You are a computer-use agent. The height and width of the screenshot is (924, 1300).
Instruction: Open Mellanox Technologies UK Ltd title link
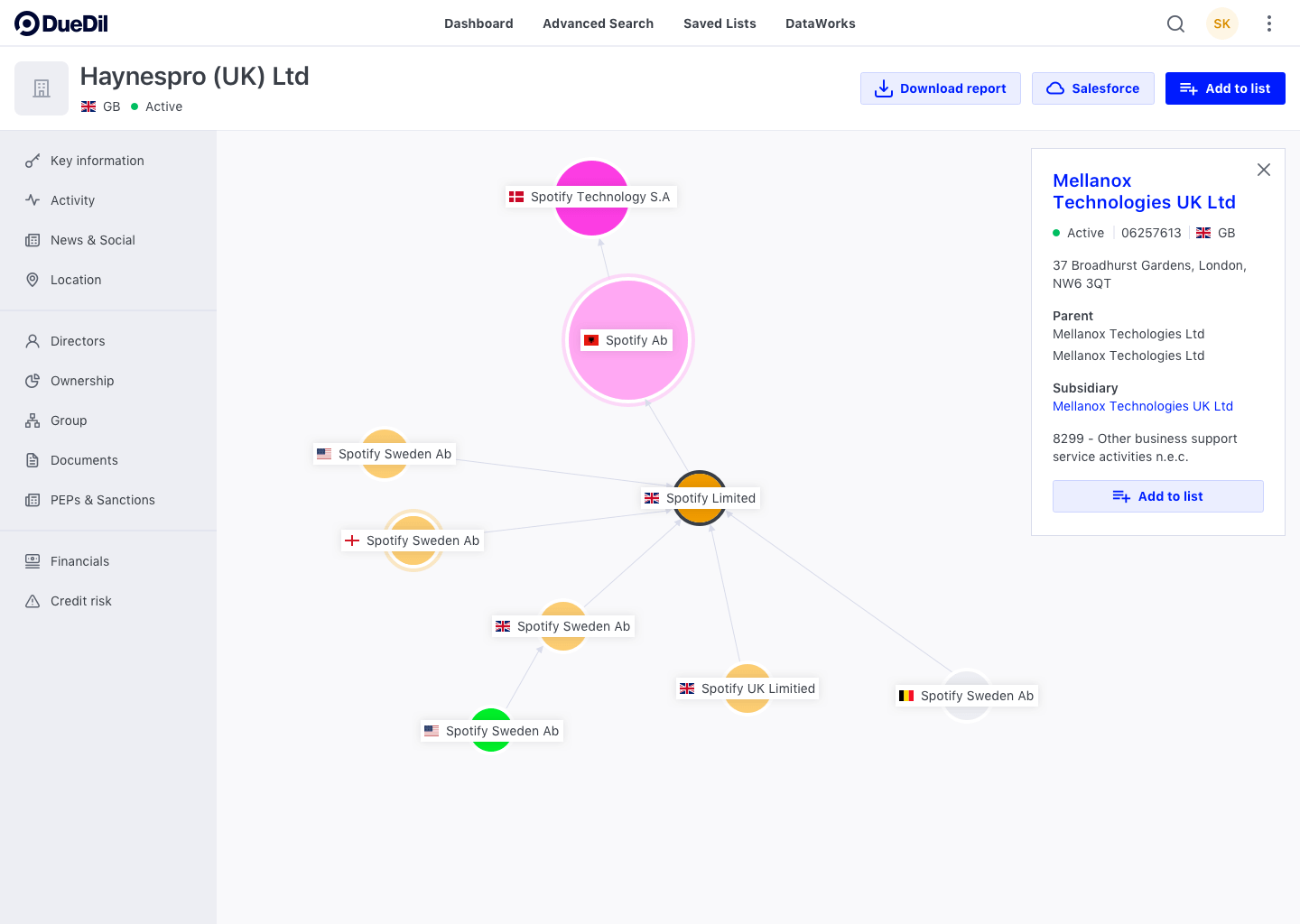(1144, 191)
